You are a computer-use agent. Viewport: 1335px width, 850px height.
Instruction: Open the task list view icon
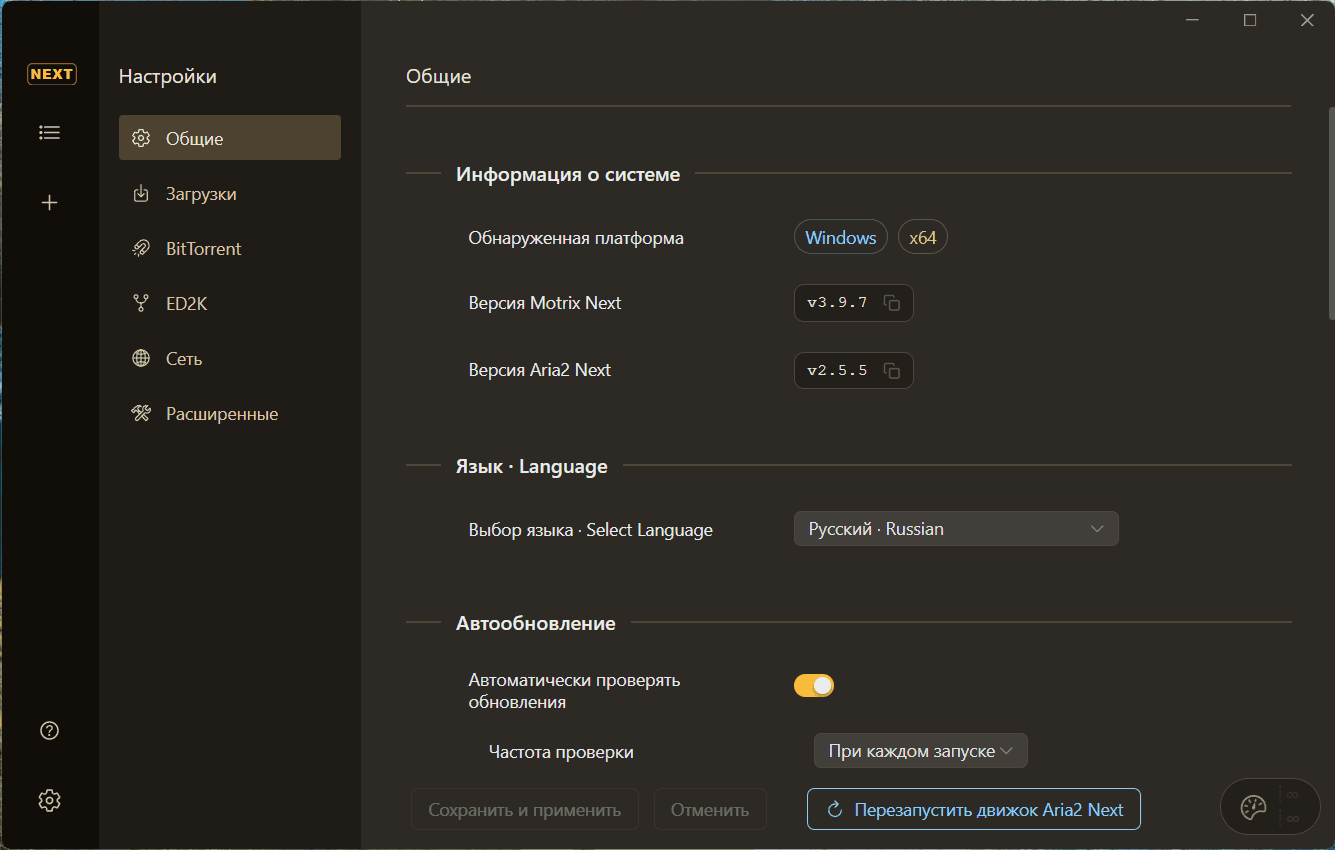point(50,132)
